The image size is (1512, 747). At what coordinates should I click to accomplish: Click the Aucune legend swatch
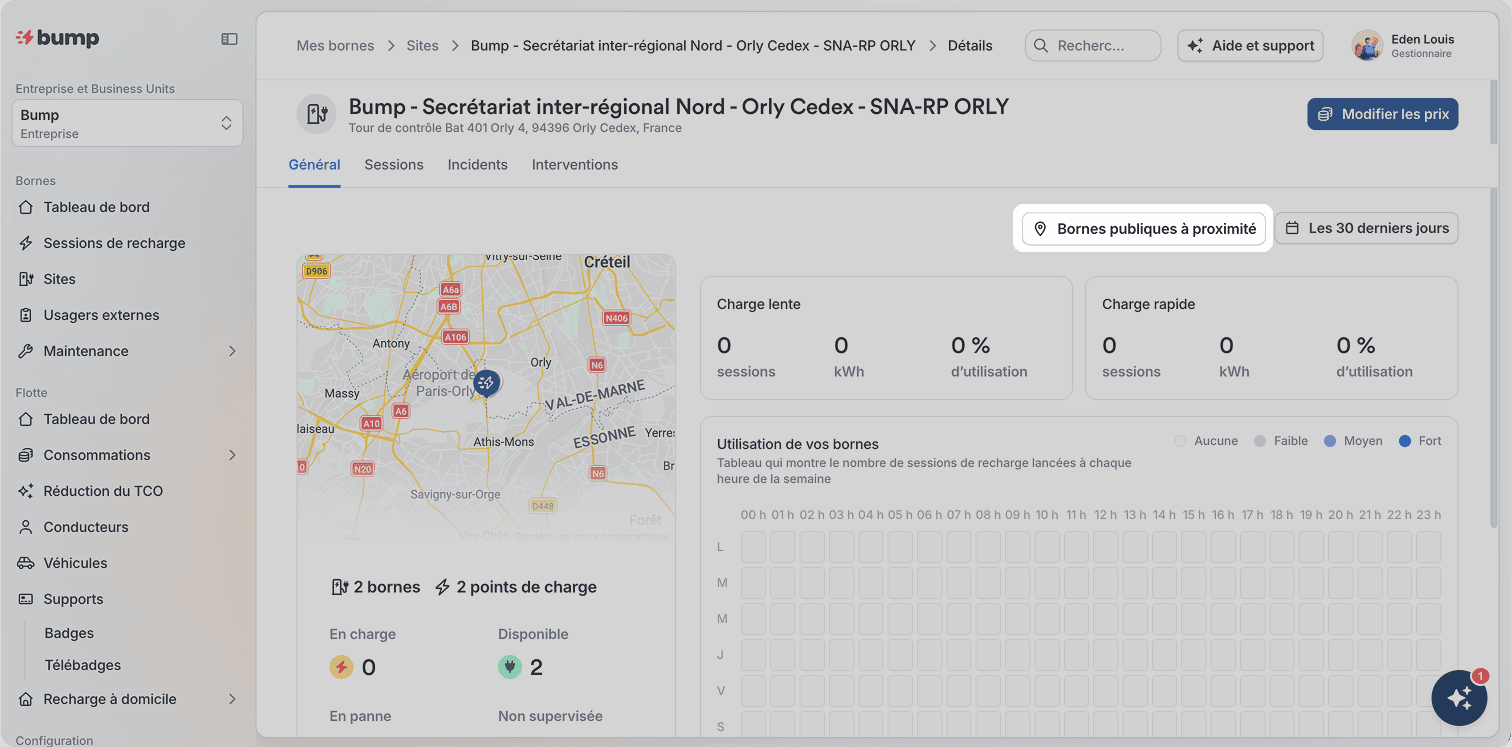point(1181,441)
